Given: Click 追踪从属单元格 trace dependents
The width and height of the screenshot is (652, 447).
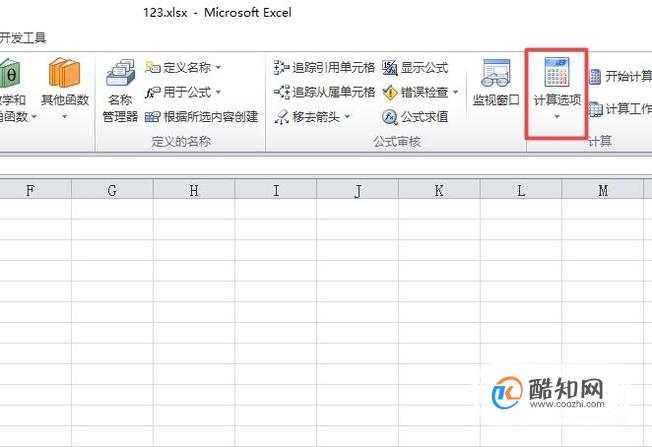Looking at the screenshot, I should coord(324,92).
